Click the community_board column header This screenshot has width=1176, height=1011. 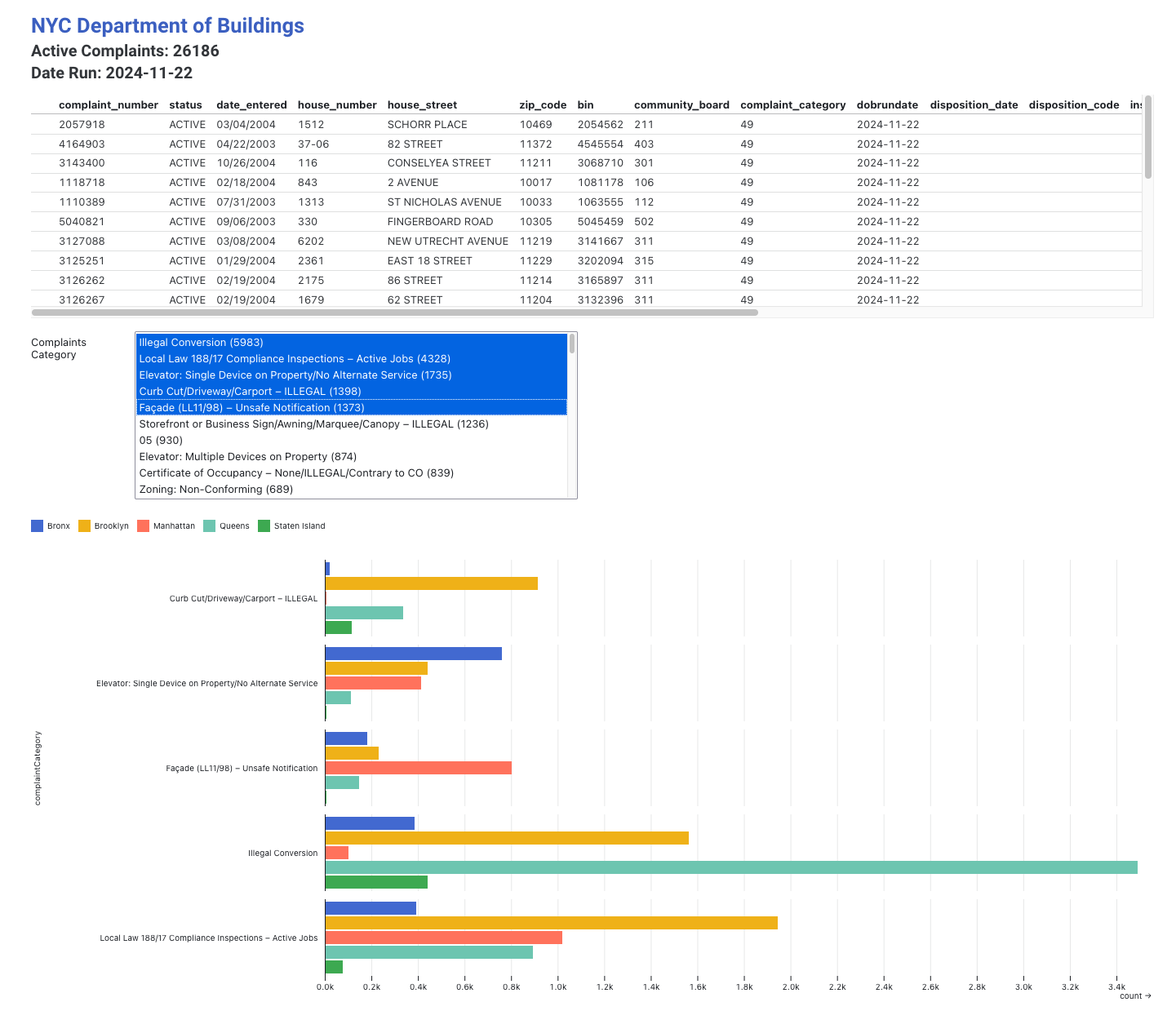(681, 105)
